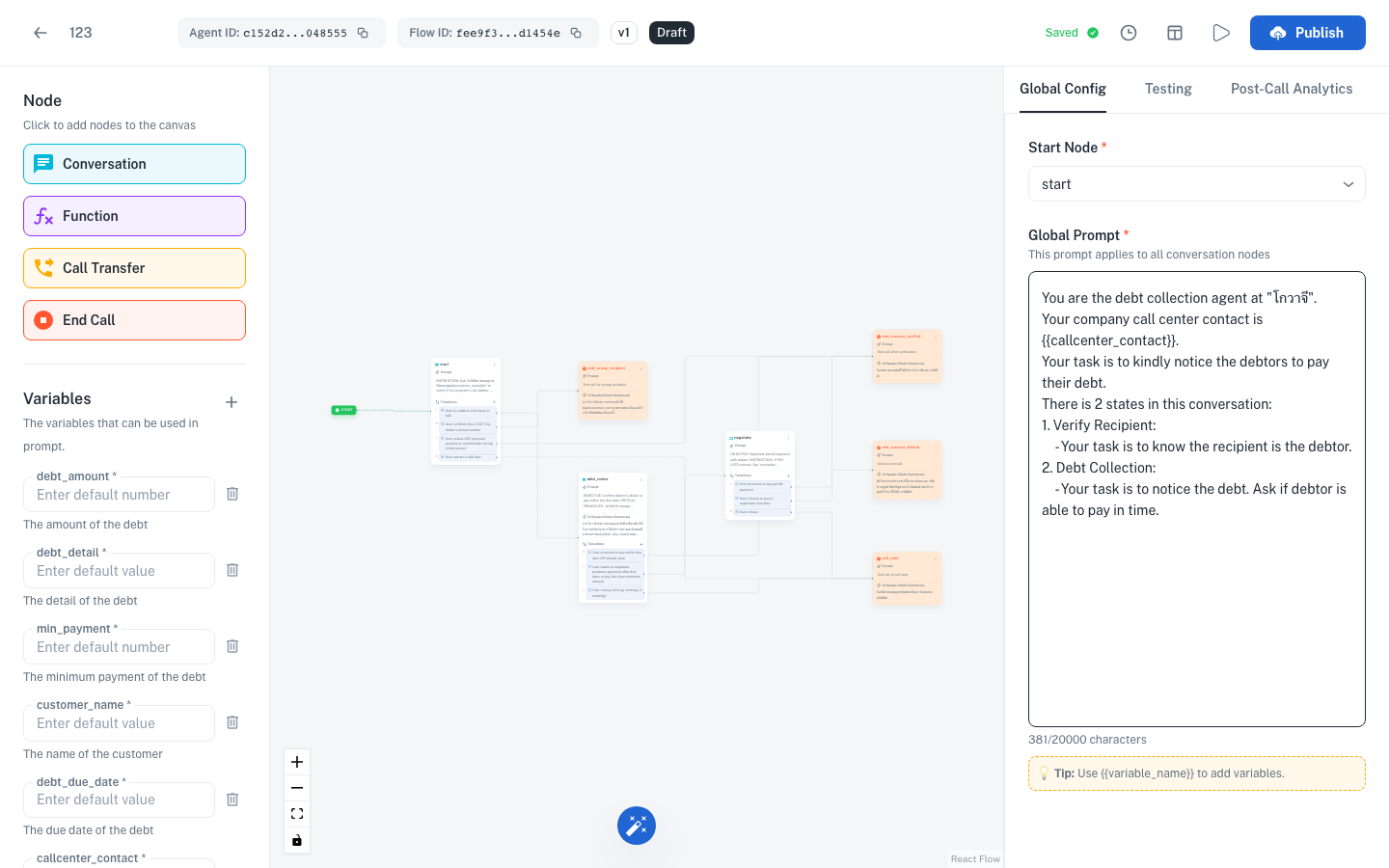Image resolution: width=1389 pixels, height=868 pixels.
Task: Zoom out on the canvas
Action: click(x=297, y=788)
